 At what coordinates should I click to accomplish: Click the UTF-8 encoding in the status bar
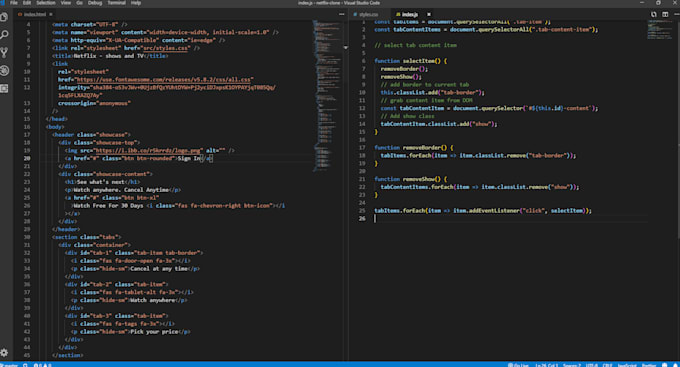click(x=592, y=365)
